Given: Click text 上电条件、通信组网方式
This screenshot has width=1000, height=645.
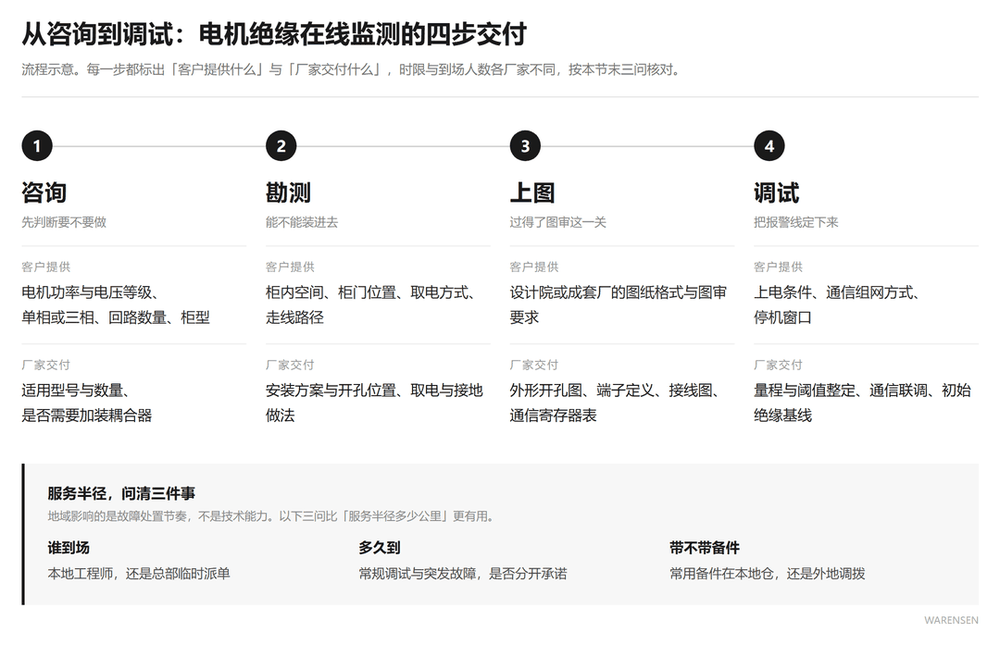Looking at the screenshot, I should [833, 292].
